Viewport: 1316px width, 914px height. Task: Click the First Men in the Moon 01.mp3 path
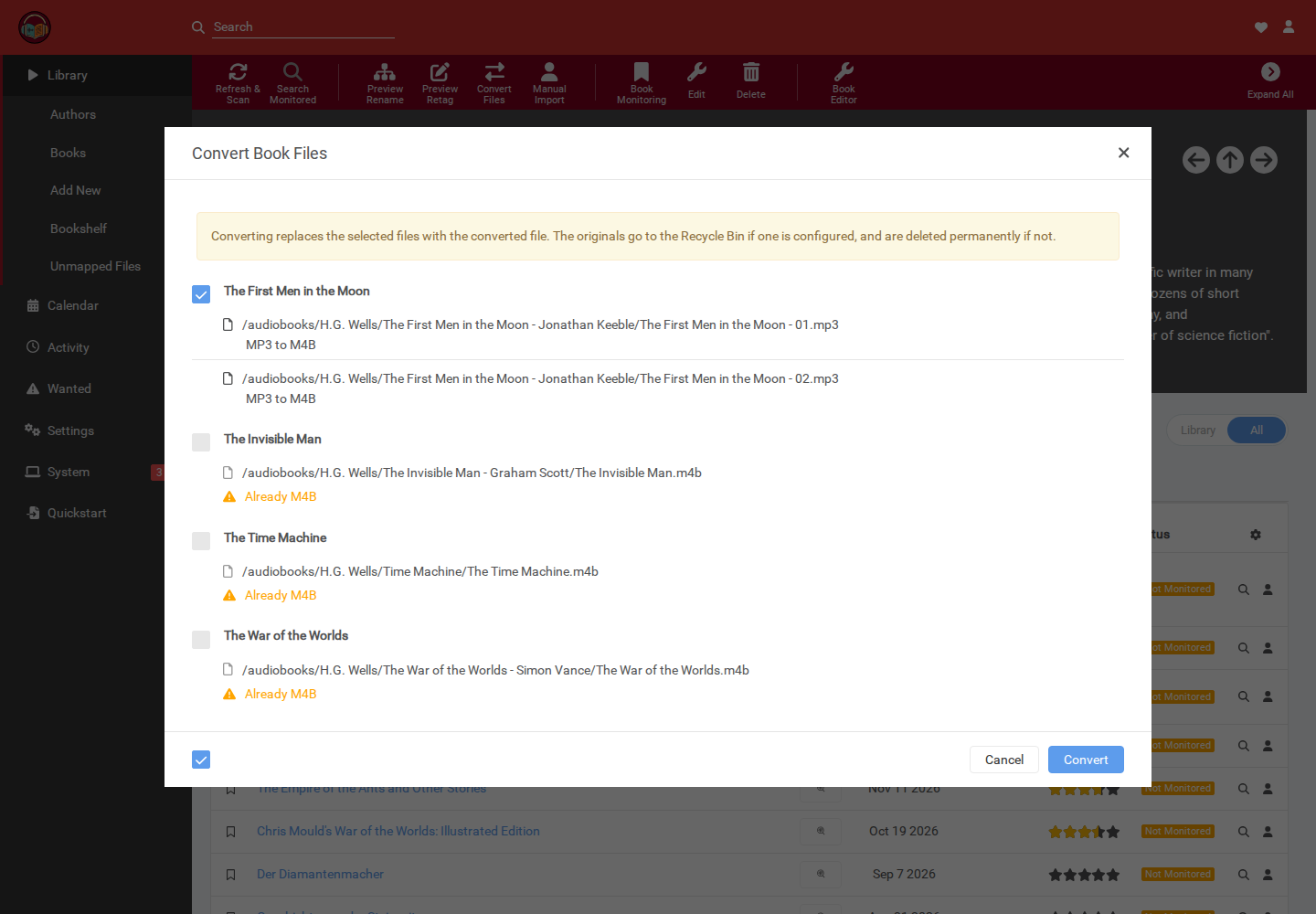tap(540, 324)
